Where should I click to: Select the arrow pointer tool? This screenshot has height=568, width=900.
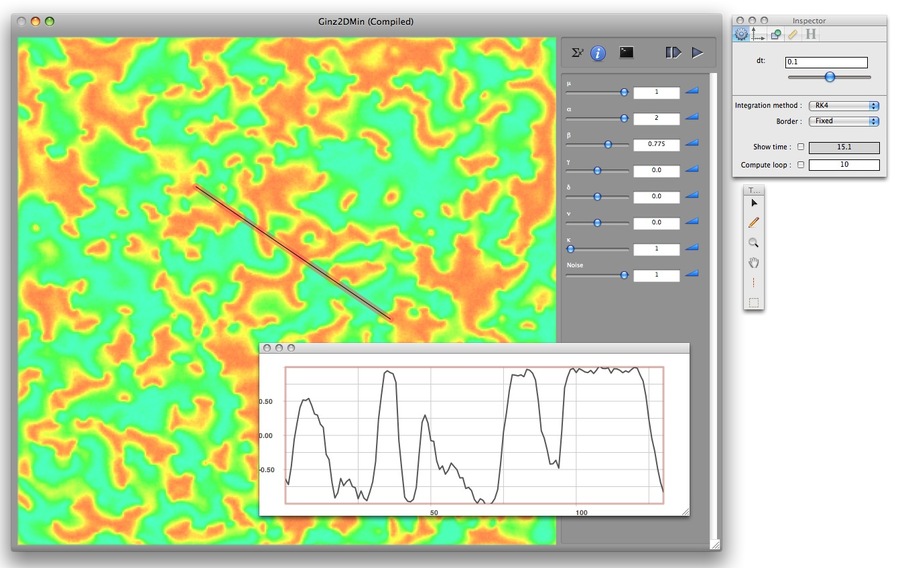tap(754, 203)
